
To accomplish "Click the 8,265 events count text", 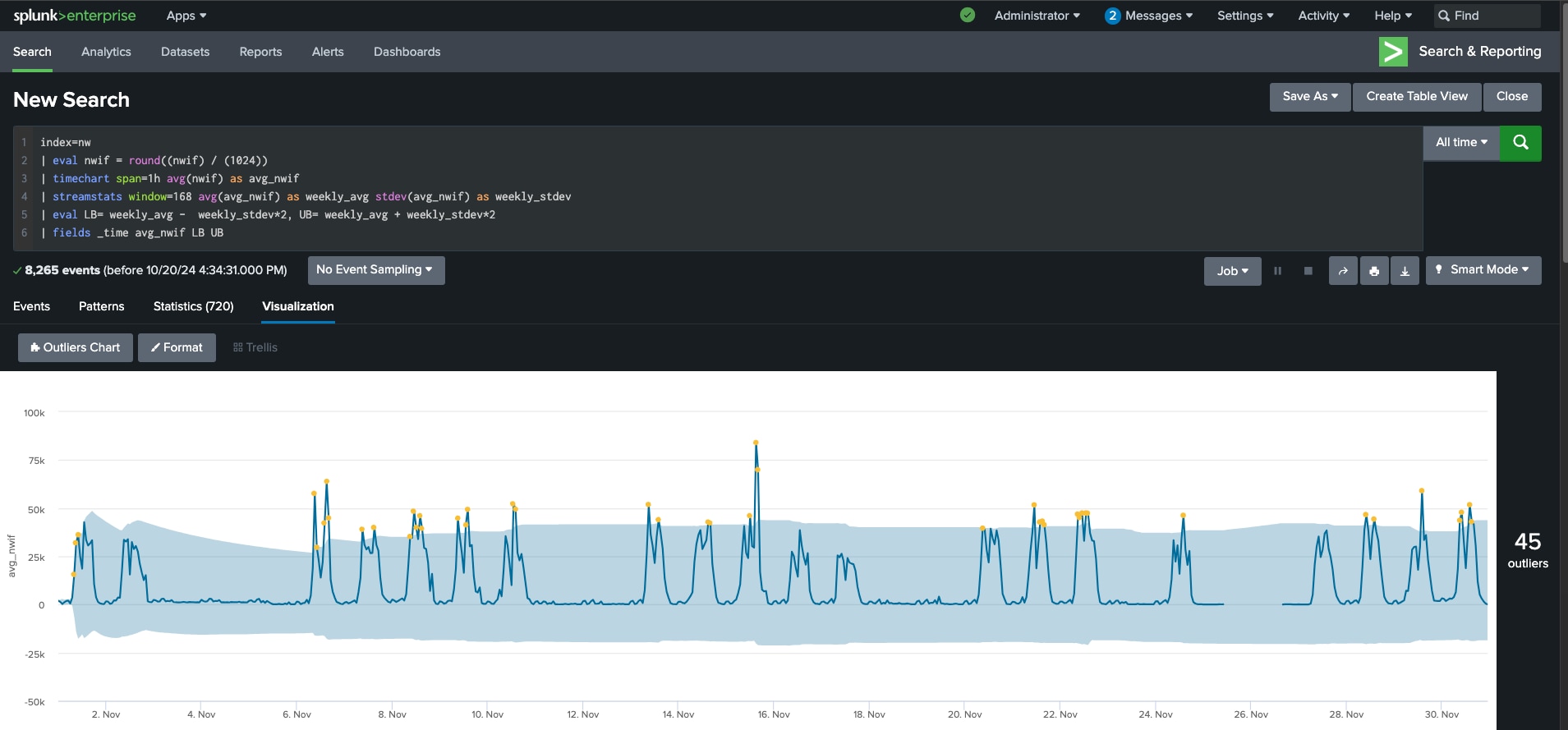I will click(62, 270).
